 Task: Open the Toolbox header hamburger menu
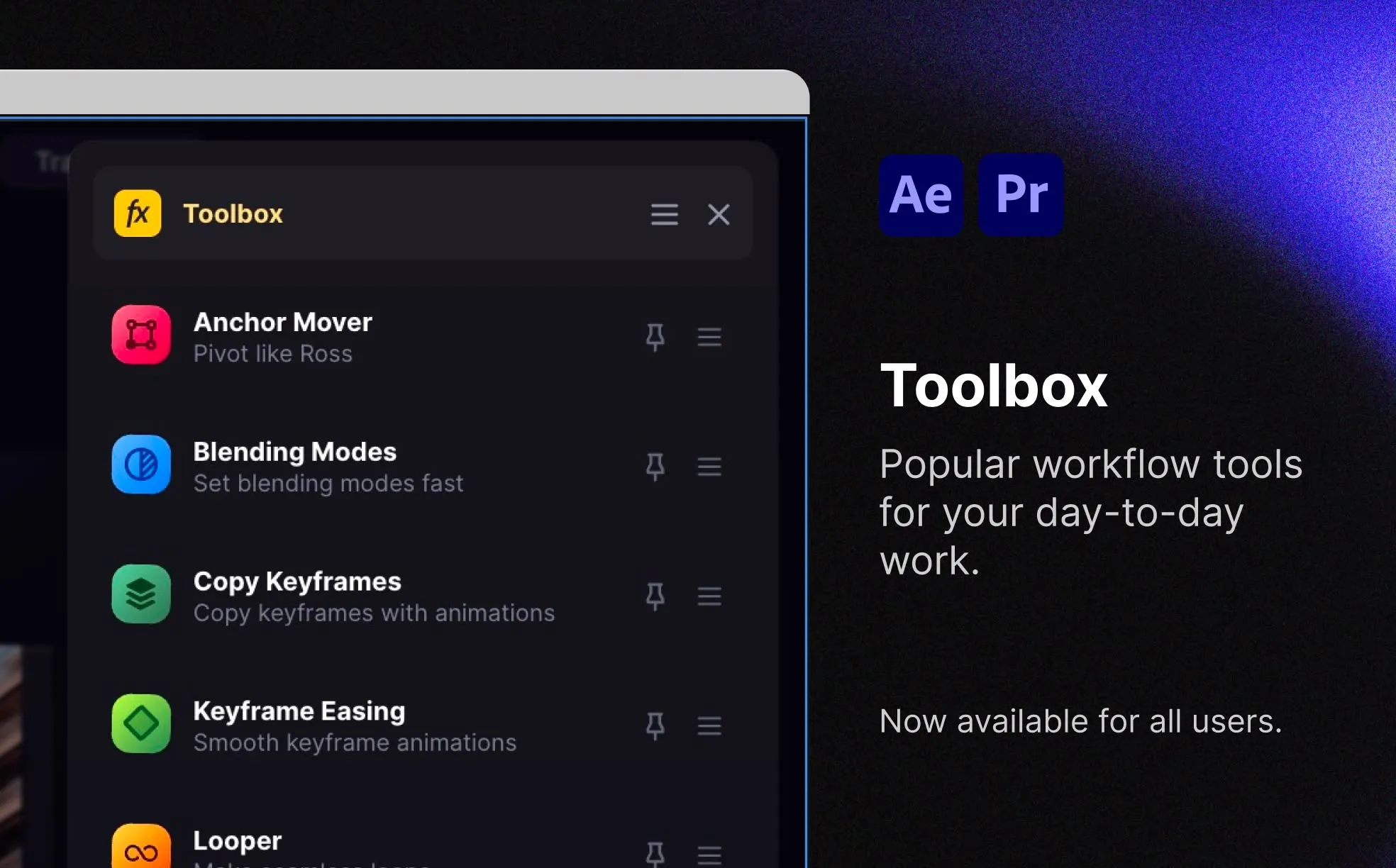coord(665,214)
